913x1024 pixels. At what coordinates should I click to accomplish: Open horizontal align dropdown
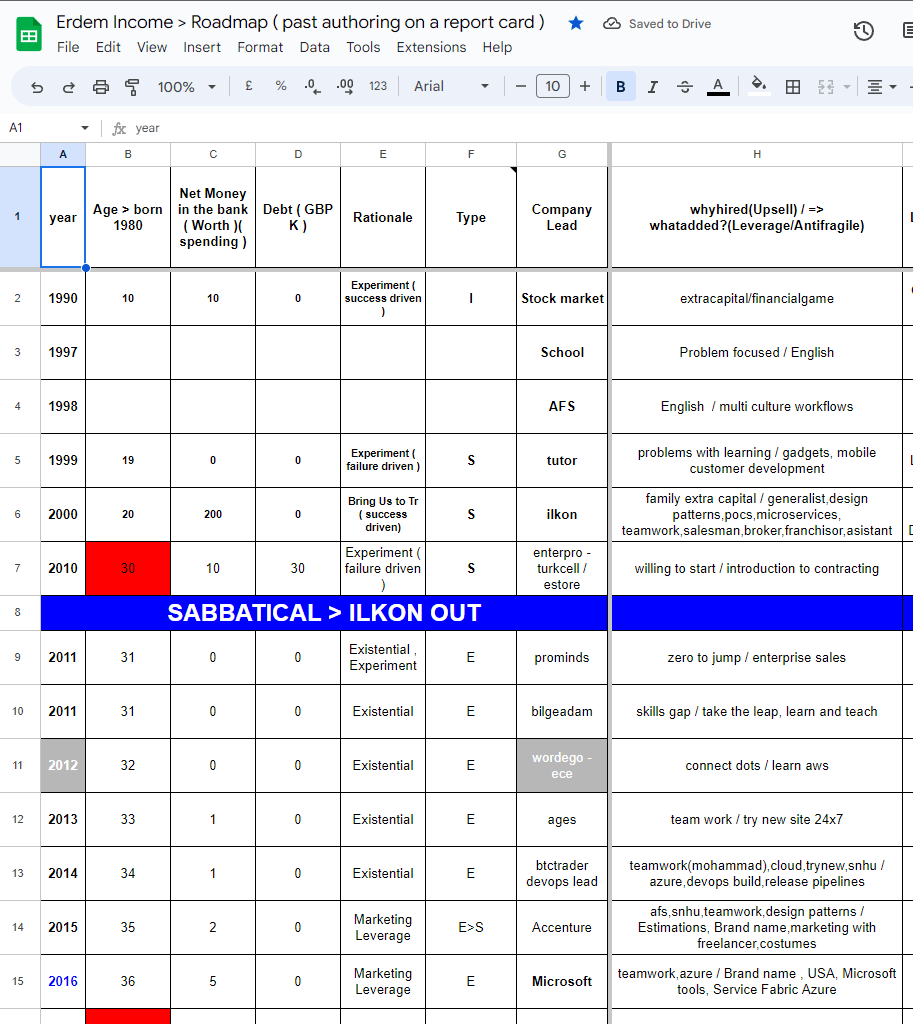pos(882,86)
